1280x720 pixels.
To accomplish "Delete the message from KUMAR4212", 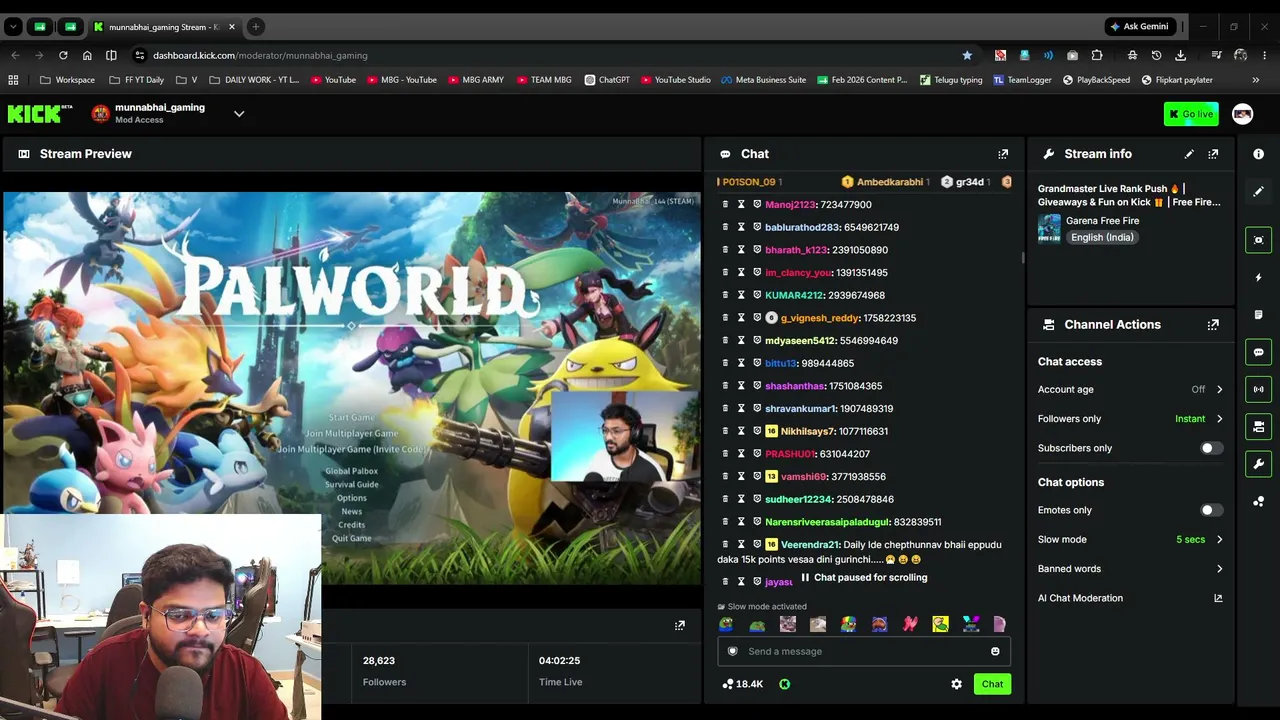I will tap(725, 296).
